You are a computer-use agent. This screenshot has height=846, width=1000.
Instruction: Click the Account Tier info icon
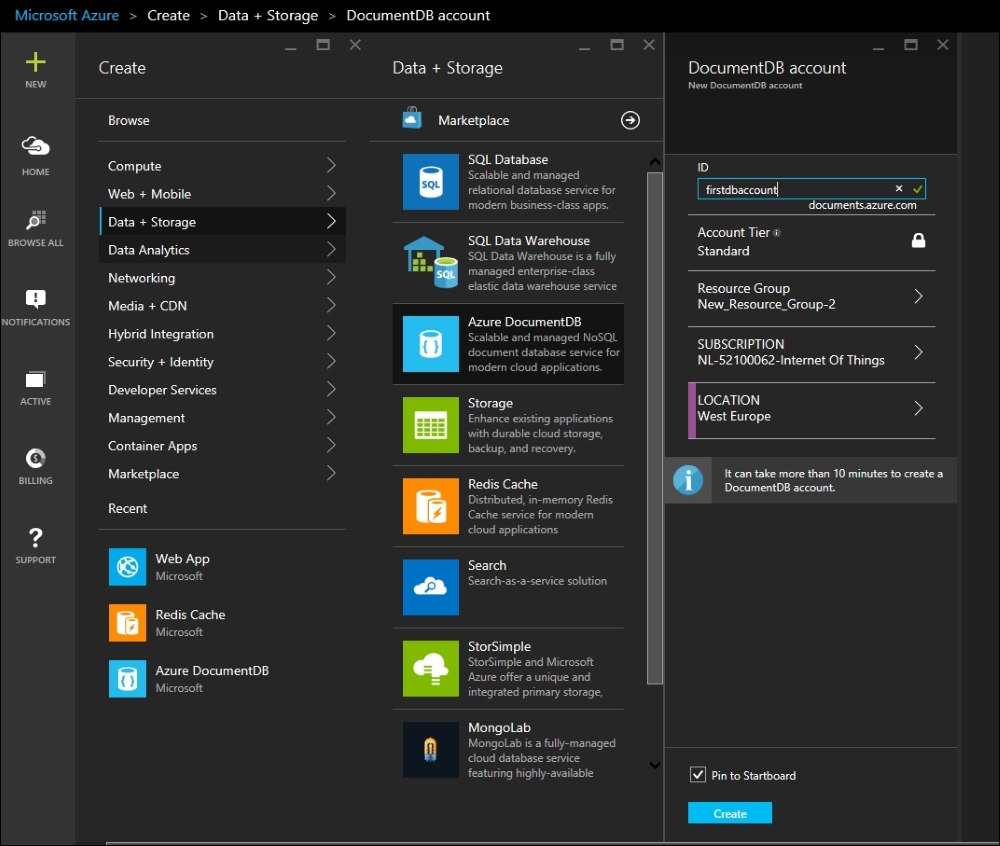click(x=776, y=233)
